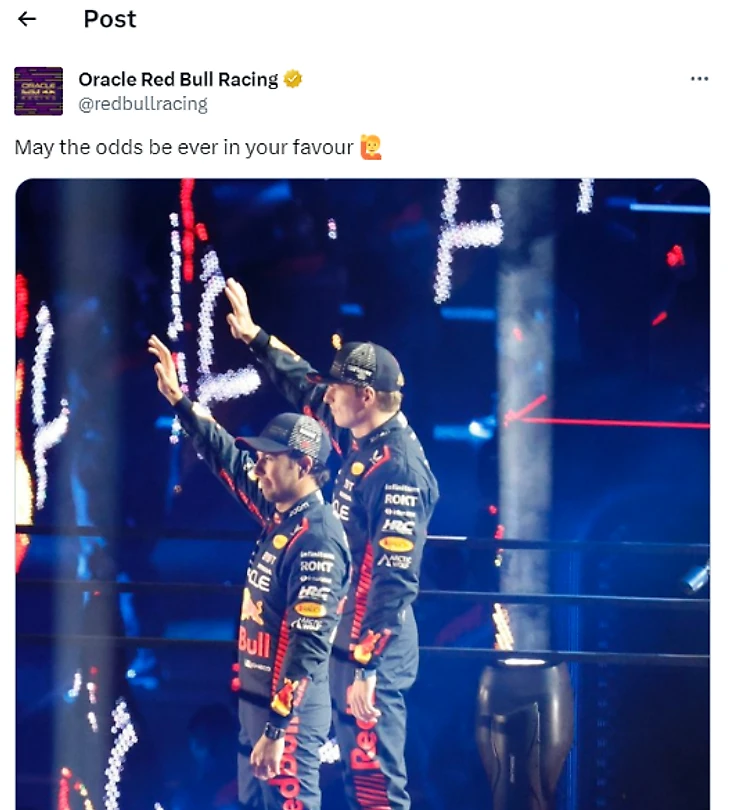Click the front driver's raised hand
This screenshot has height=810, width=730.
tap(165, 367)
